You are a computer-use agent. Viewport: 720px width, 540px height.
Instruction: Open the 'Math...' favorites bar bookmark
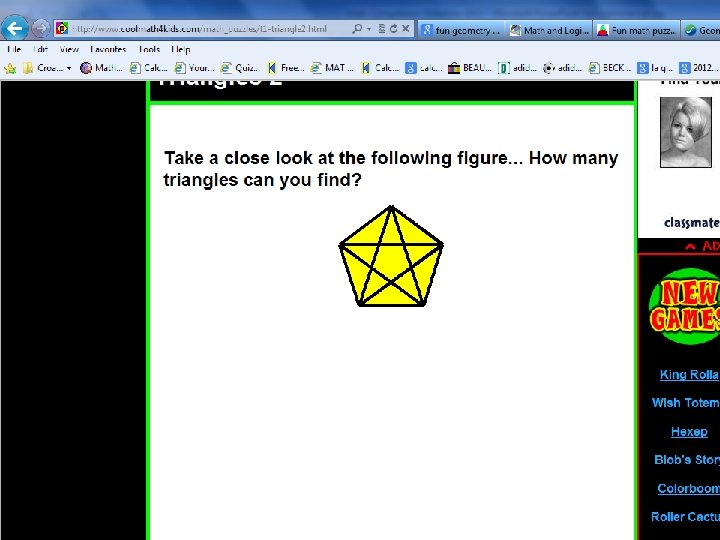101,68
